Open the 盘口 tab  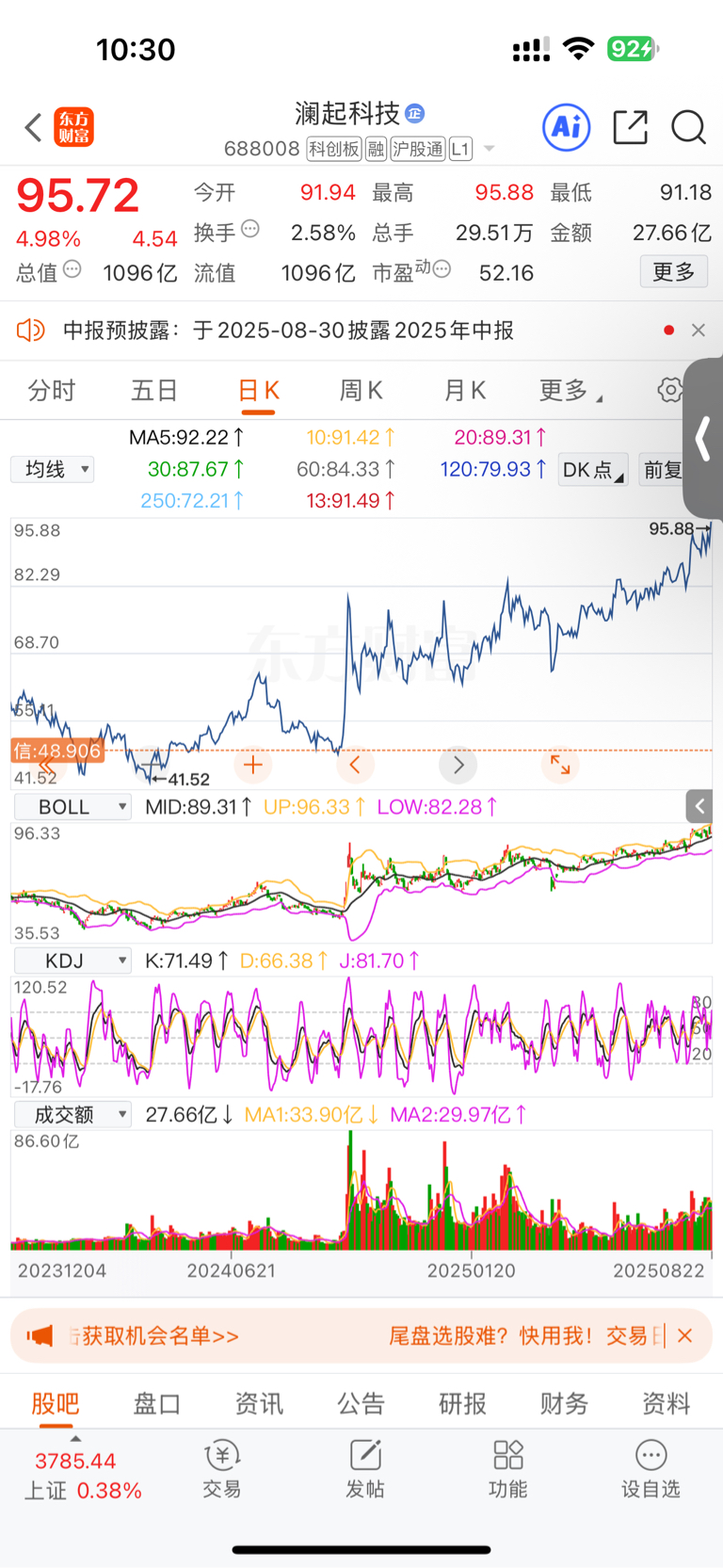157,1403
